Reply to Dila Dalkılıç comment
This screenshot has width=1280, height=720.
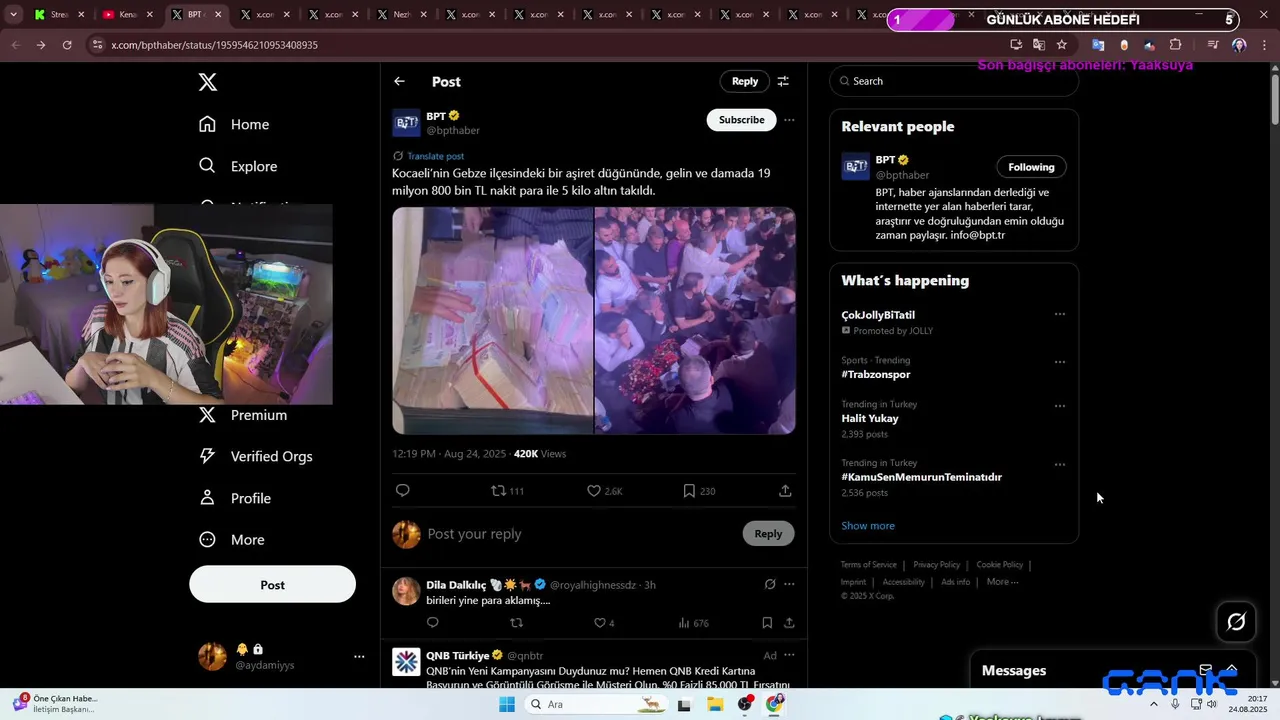tap(433, 622)
